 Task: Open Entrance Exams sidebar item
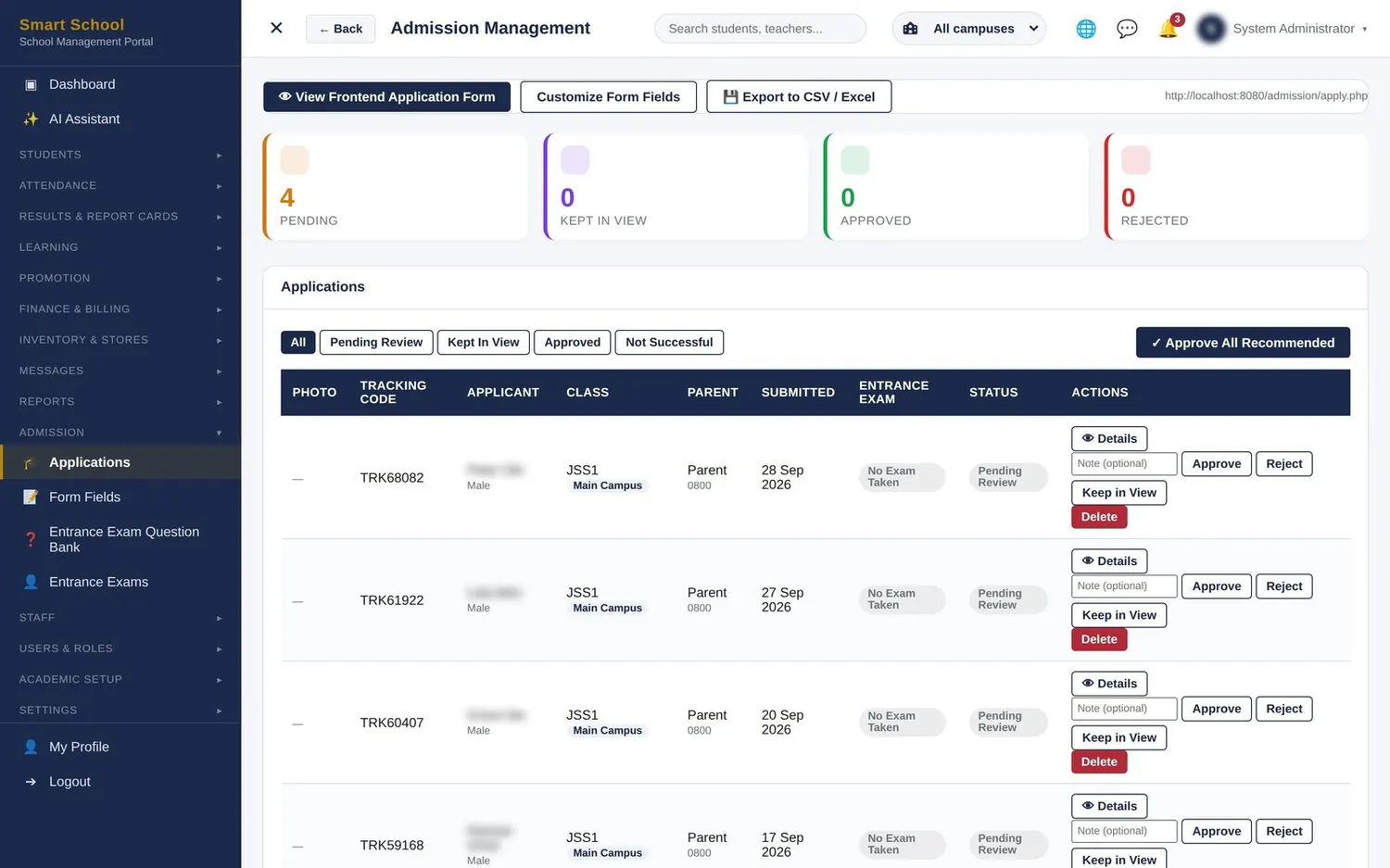120,582
